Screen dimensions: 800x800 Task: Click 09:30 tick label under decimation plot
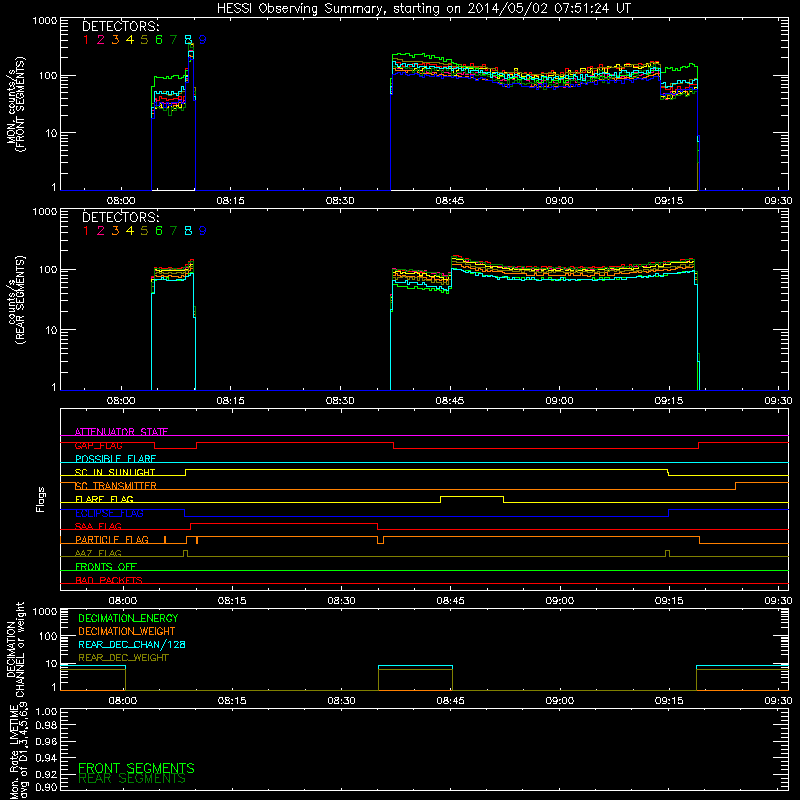pos(779,701)
